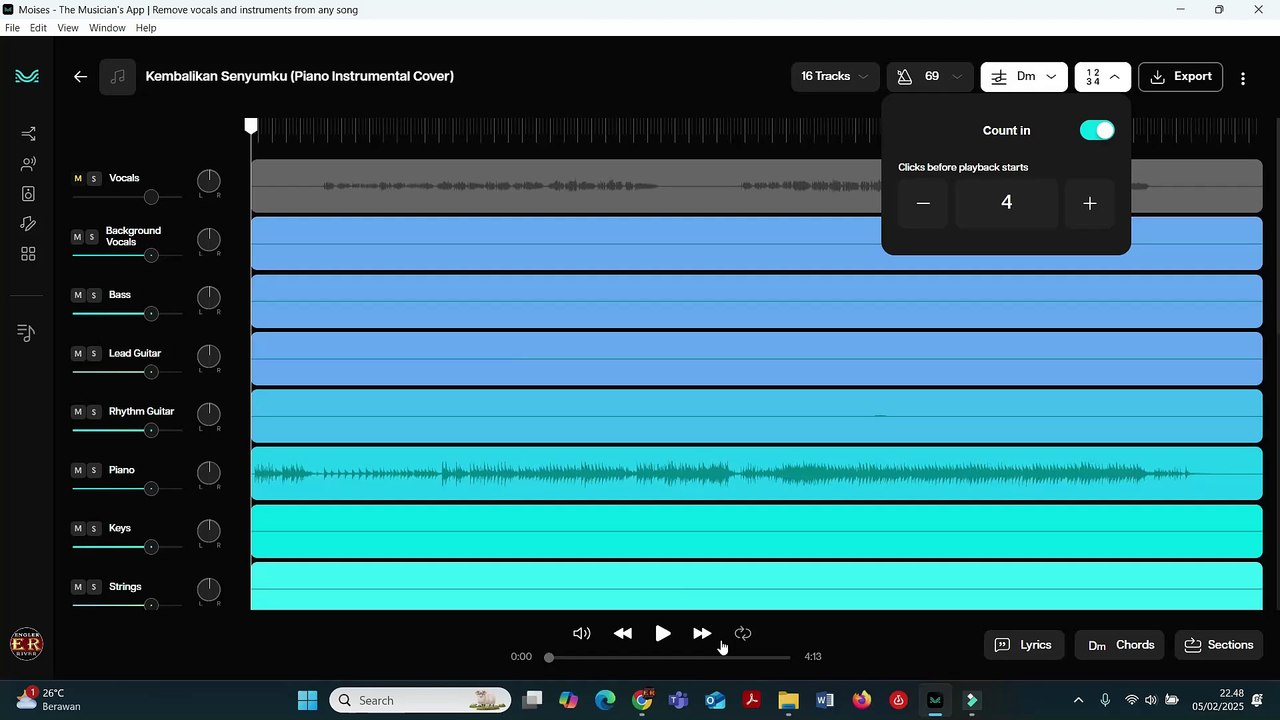Open the three-dot more options menu
Image resolution: width=1280 pixels, height=720 pixels.
(1243, 77)
